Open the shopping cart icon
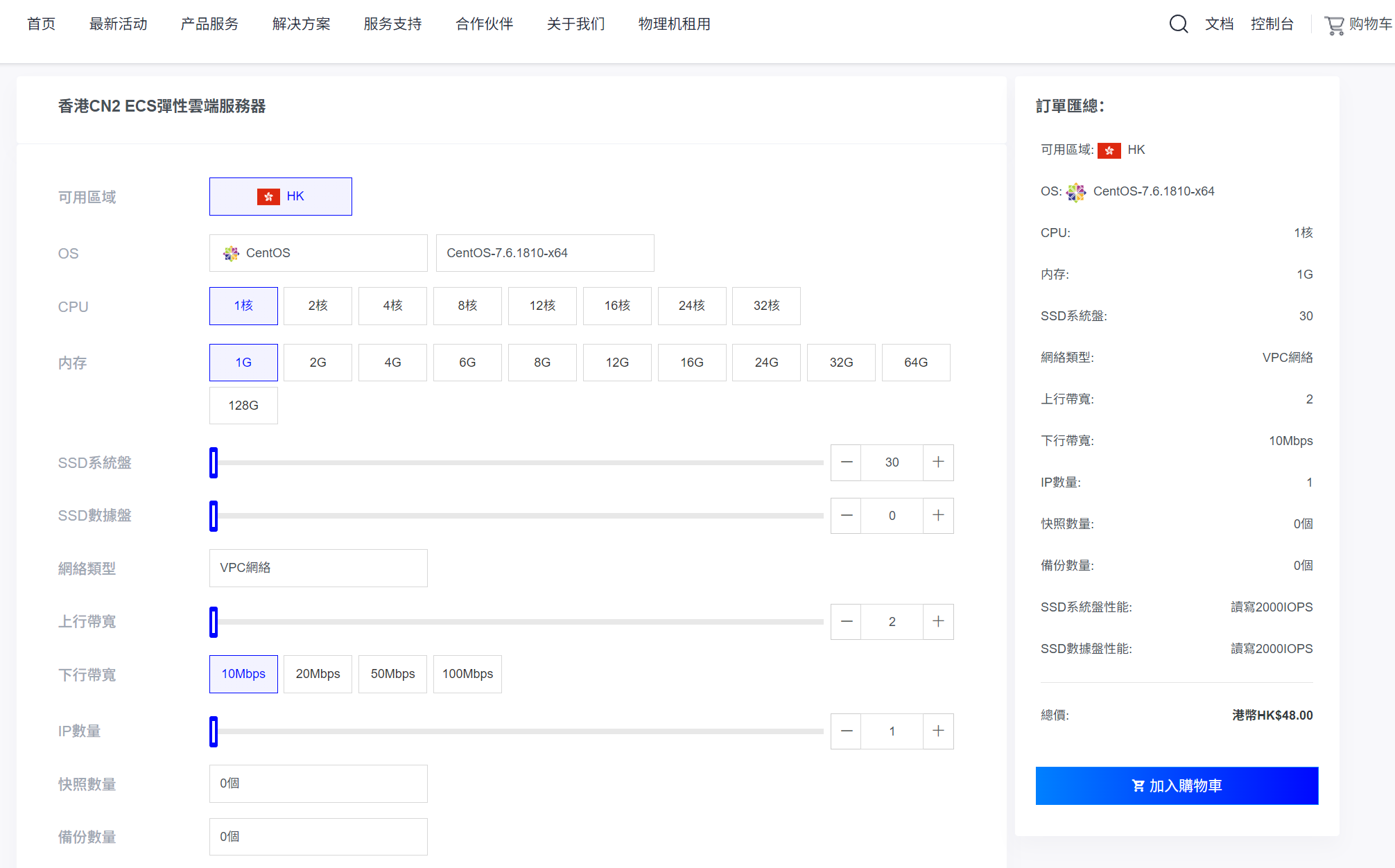1395x868 pixels. click(1334, 25)
